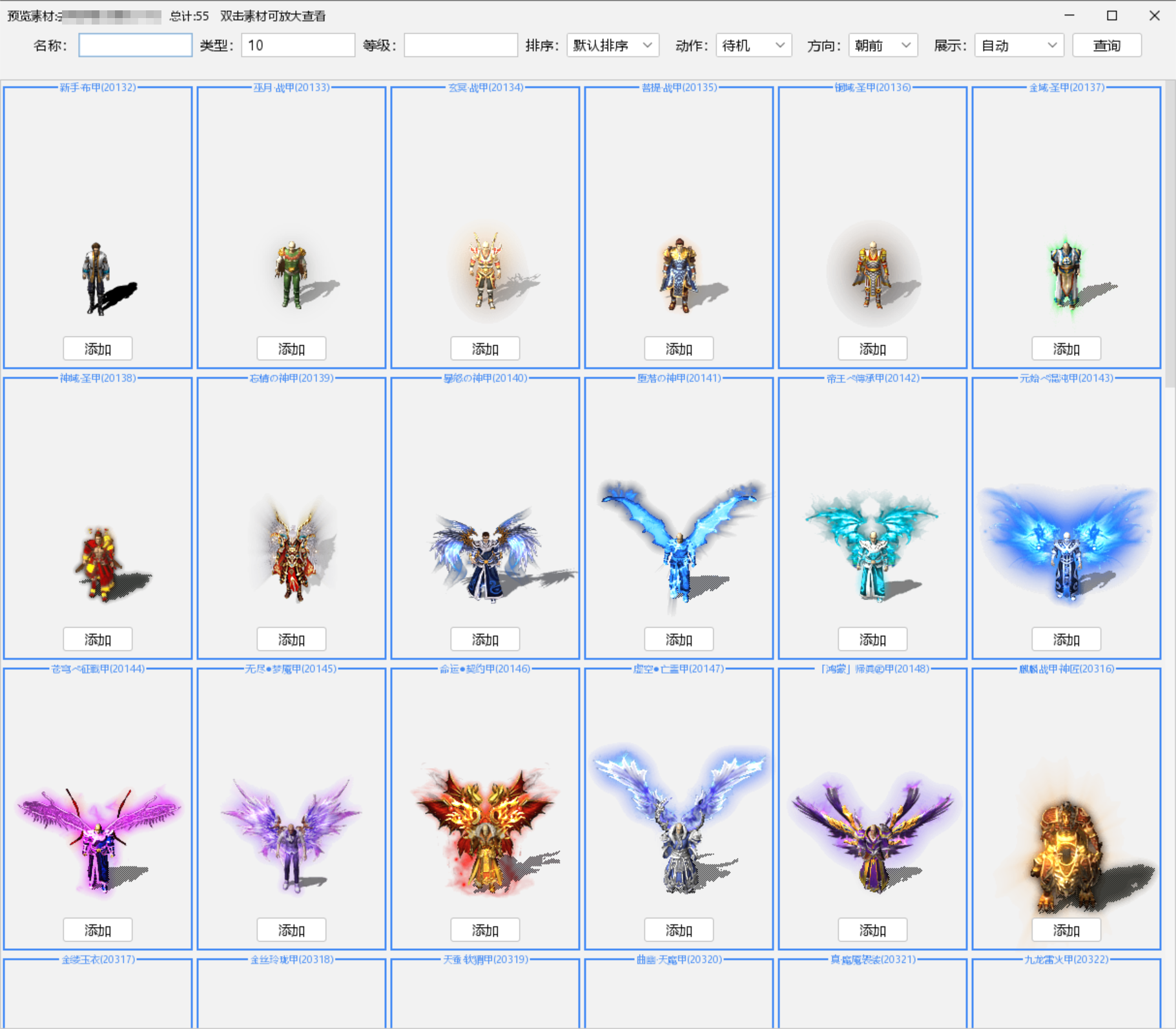Screen dimensions: 1176x1029
Task: Click 添加 below the purple-winged armor 20145
Action: tap(291, 930)
